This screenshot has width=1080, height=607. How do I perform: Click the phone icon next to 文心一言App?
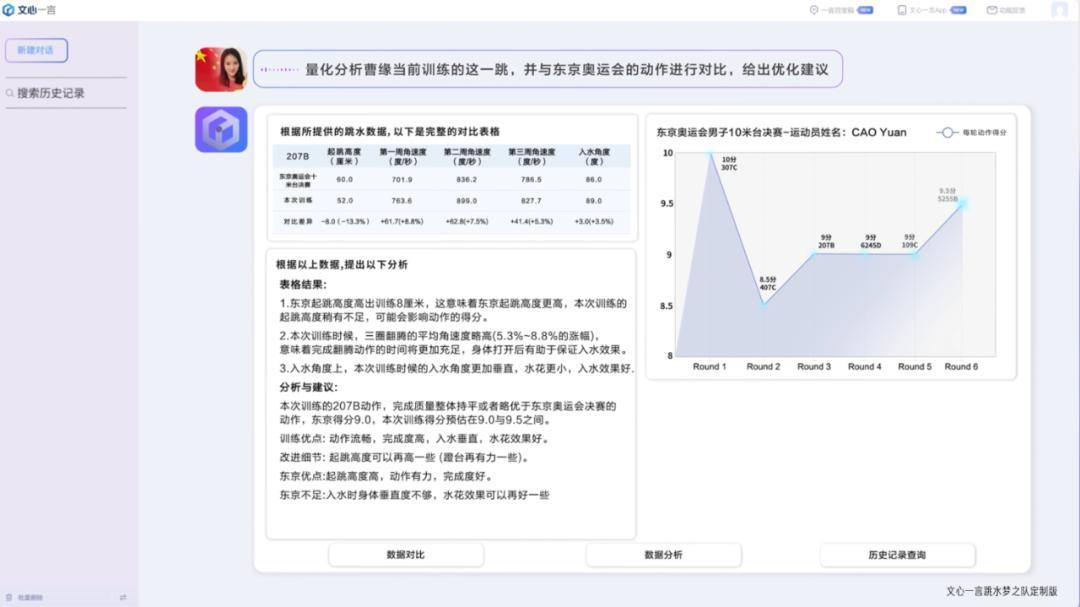(901, 9)
